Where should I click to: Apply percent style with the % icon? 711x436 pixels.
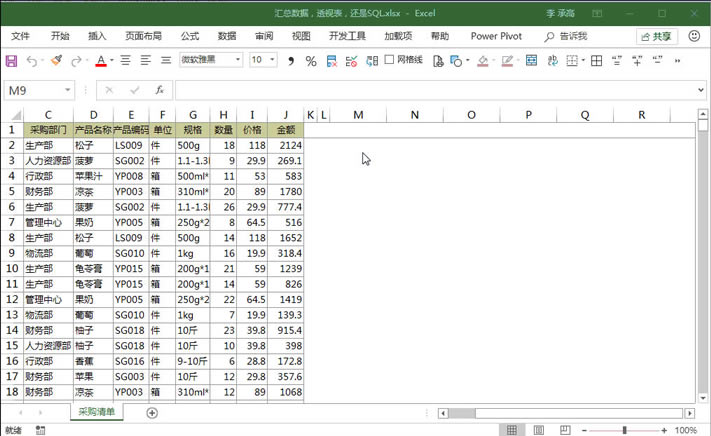[311, 61]
